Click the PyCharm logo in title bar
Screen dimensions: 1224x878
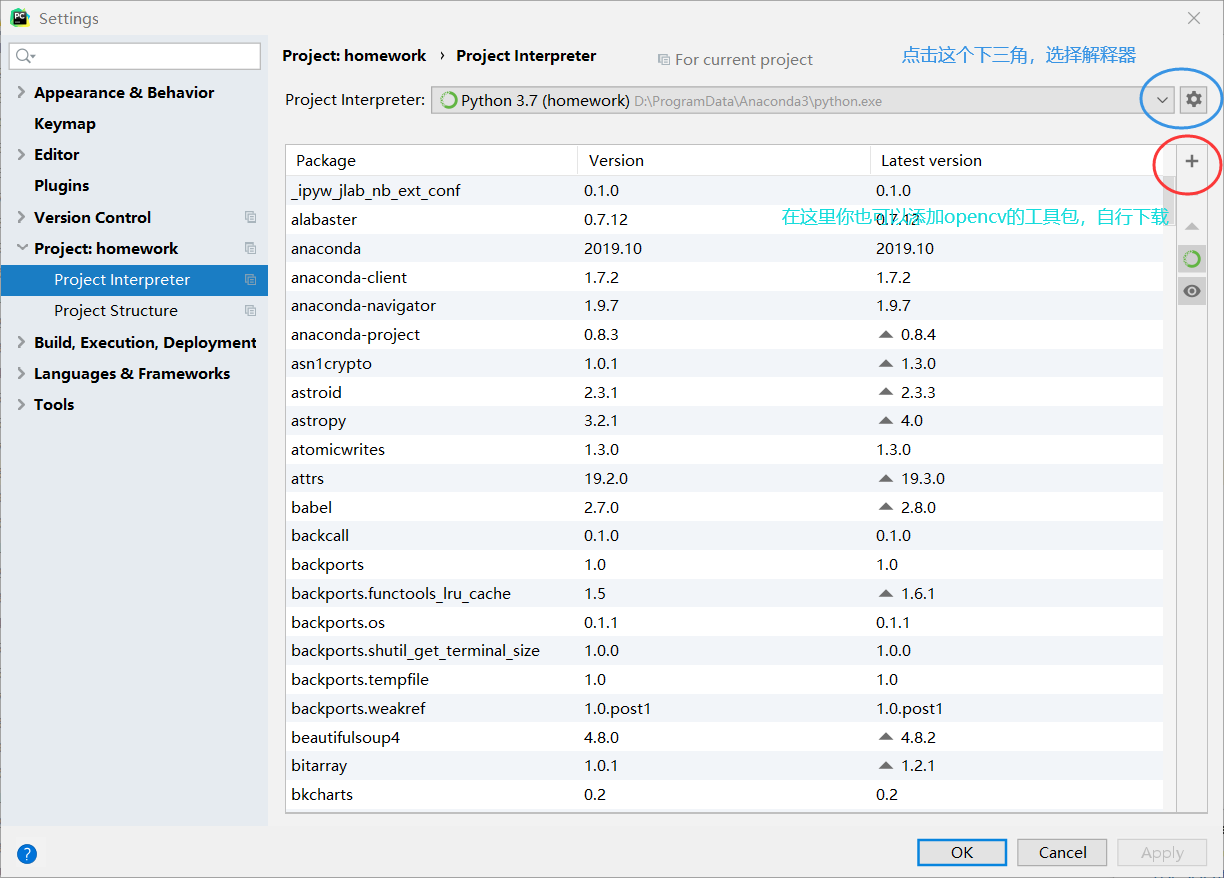[x=19, y=18]
